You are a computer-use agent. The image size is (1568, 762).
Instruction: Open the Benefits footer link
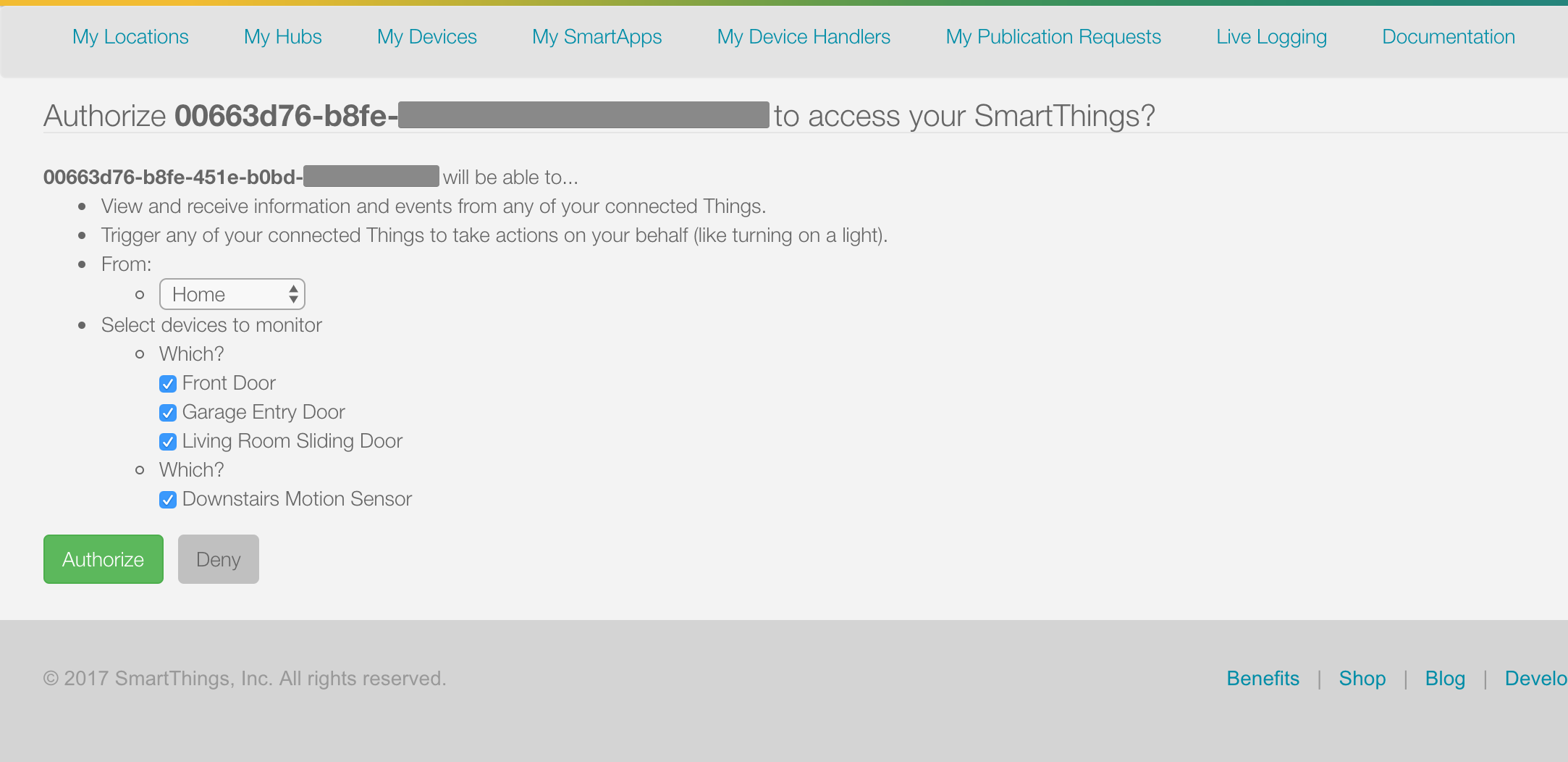point(1263,679)
